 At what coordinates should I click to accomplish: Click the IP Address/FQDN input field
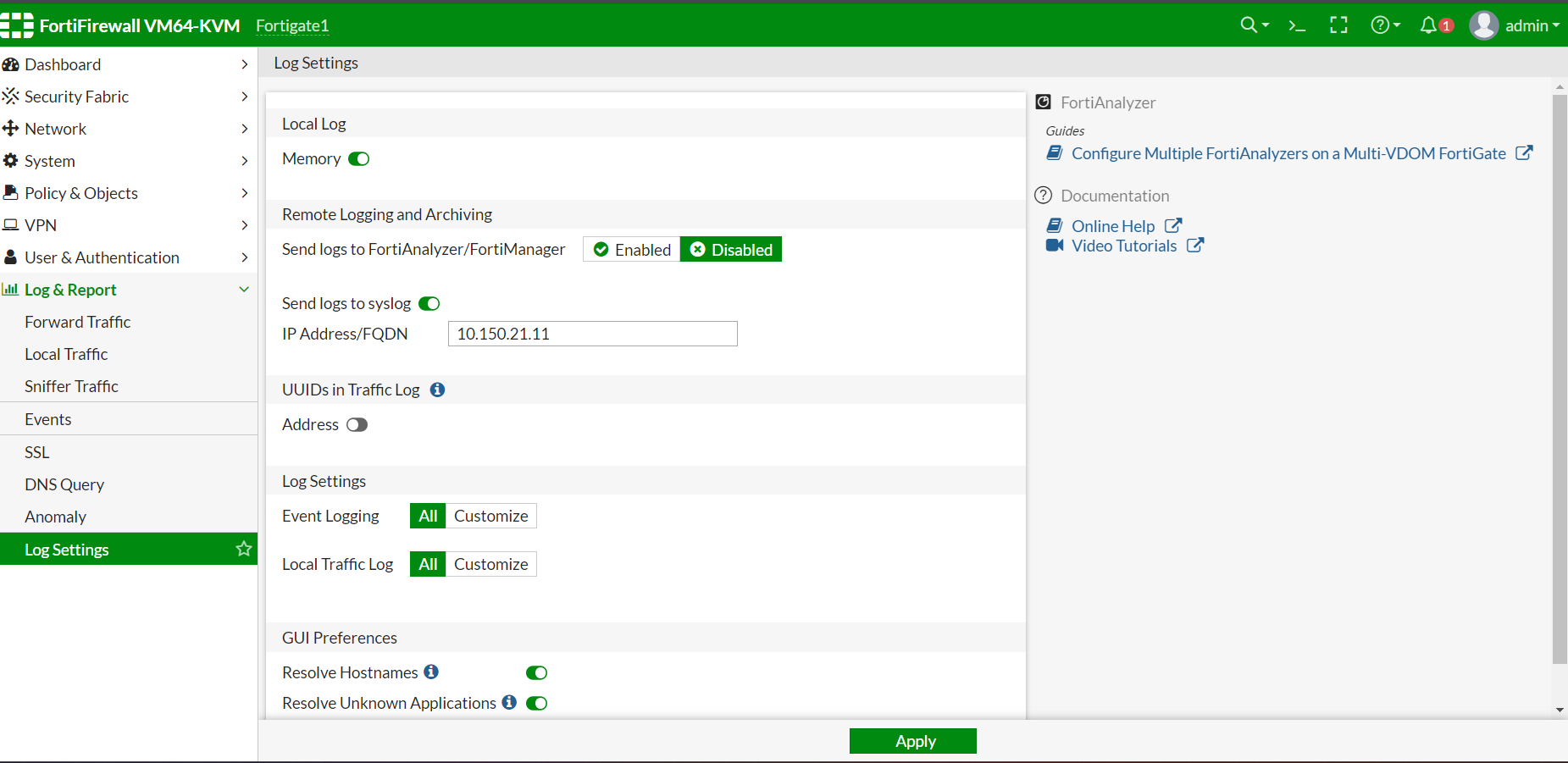click(x=592, y=334)
